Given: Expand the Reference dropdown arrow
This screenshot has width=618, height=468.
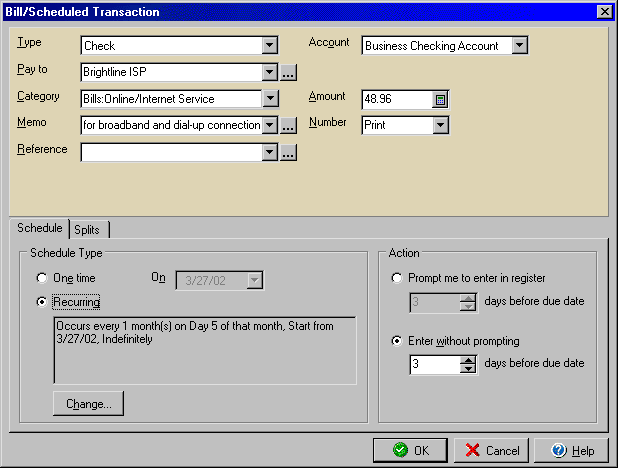Looking at the screenshot, I should (270, 152).
